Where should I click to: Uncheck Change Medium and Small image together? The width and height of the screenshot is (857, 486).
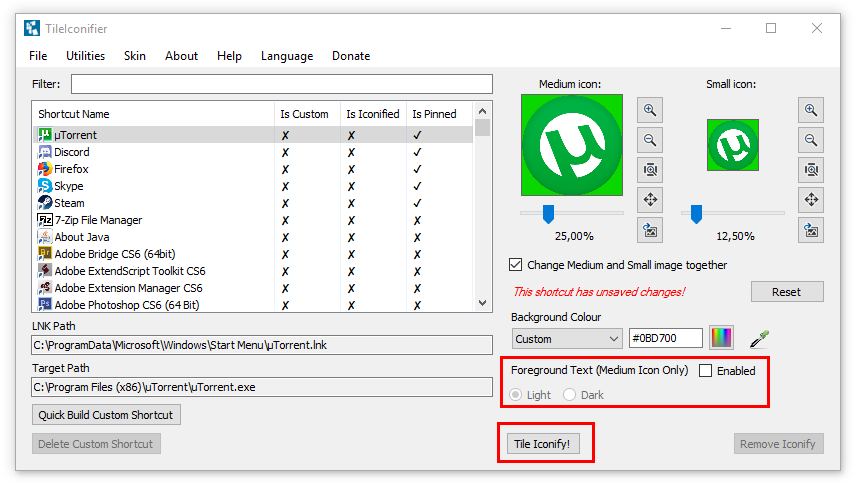[x=515, y=265]
